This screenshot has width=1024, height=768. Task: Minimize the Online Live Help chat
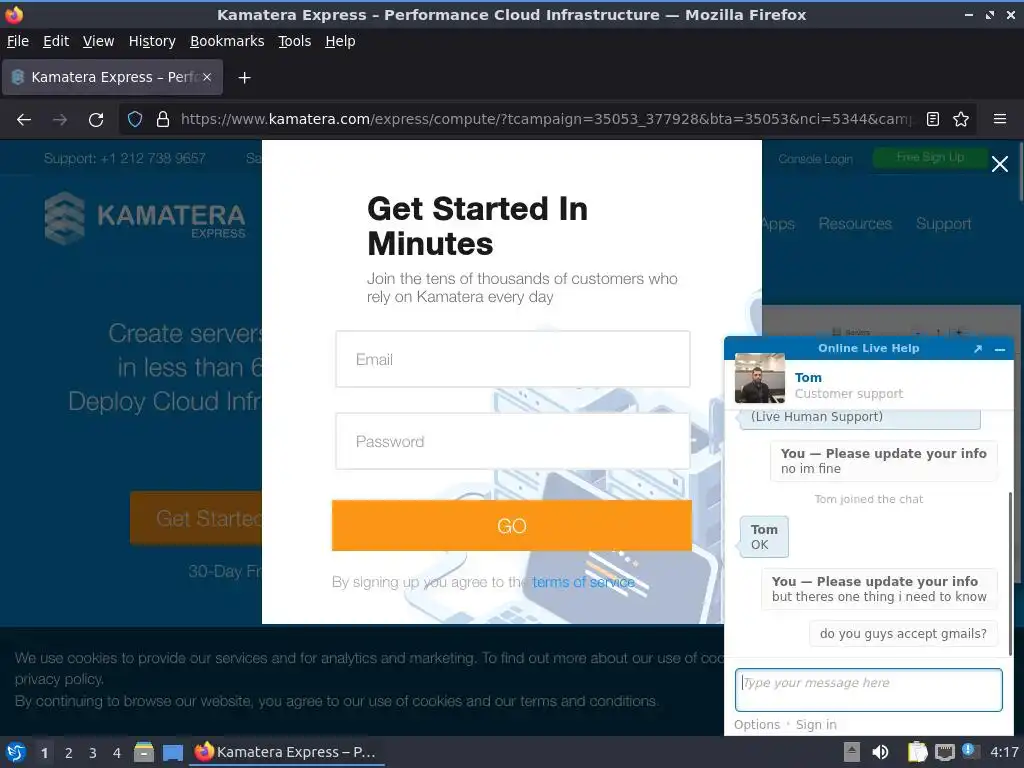coord(1000,349)
